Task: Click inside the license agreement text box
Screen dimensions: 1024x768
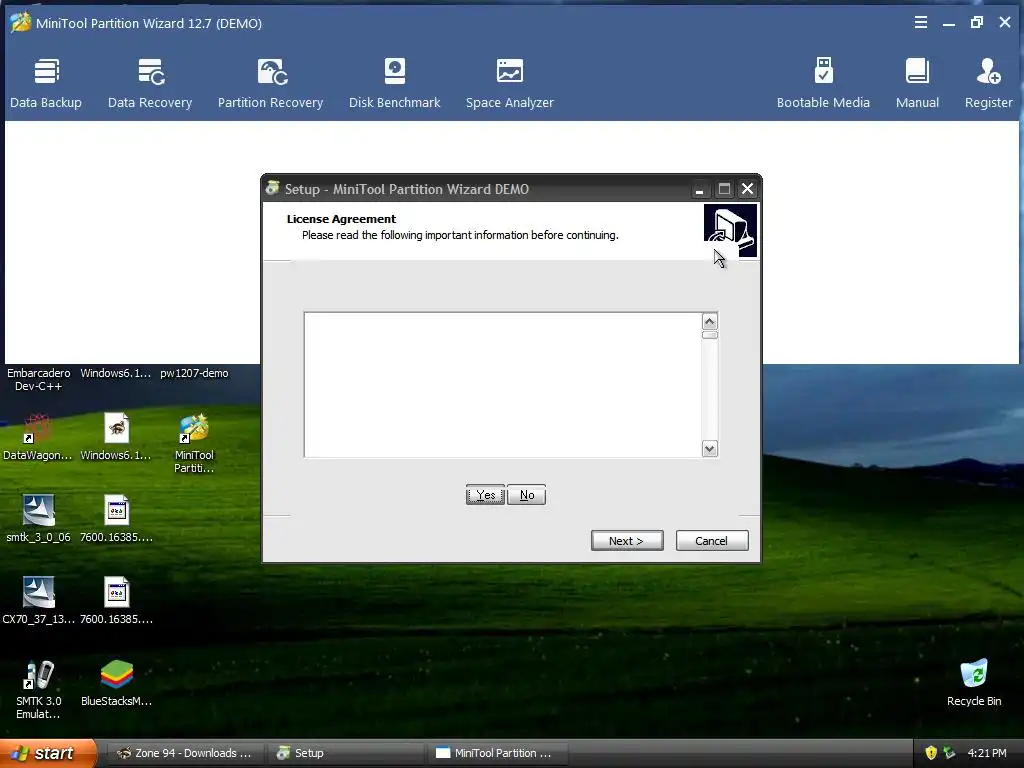Action: pyautogui.click(x=503, y=385)
